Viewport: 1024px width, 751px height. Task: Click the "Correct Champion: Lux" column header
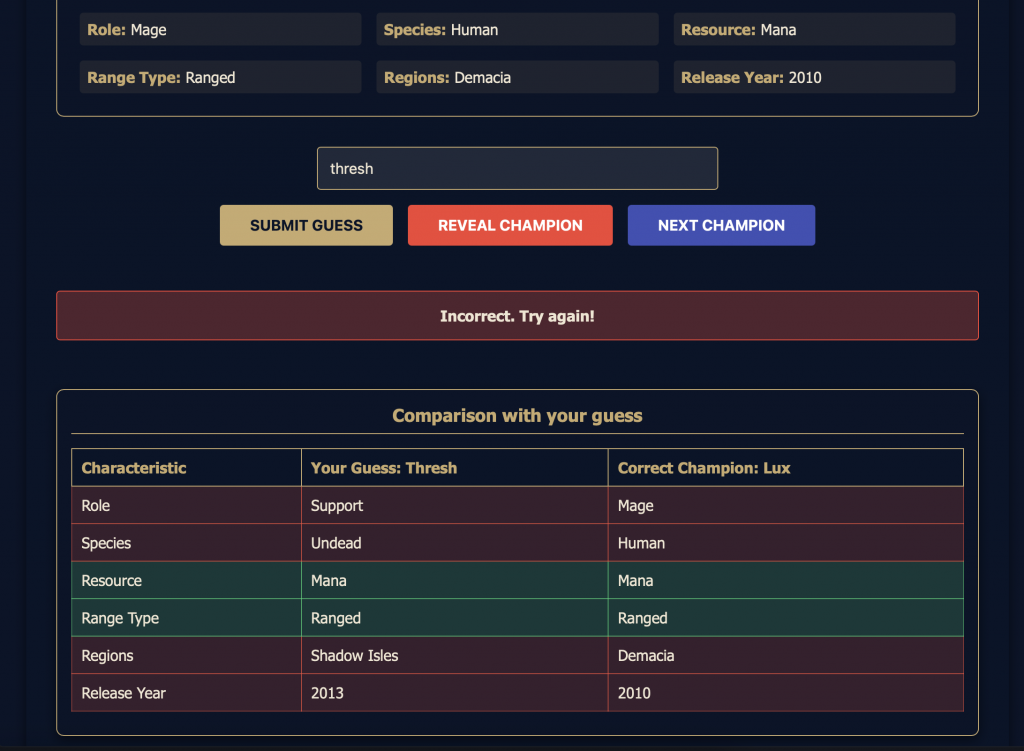785,468
